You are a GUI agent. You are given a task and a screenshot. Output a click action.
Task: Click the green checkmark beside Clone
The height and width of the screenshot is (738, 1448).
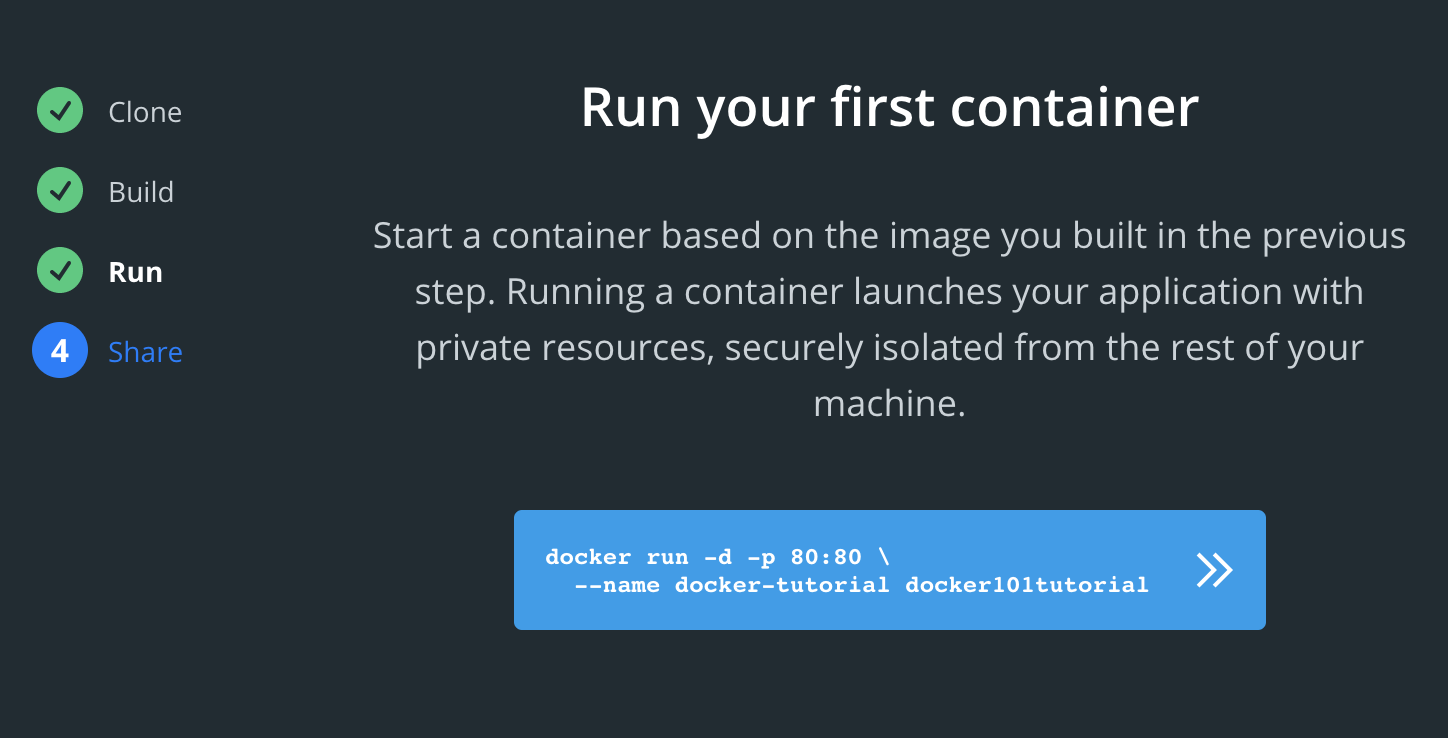[60, 111]
